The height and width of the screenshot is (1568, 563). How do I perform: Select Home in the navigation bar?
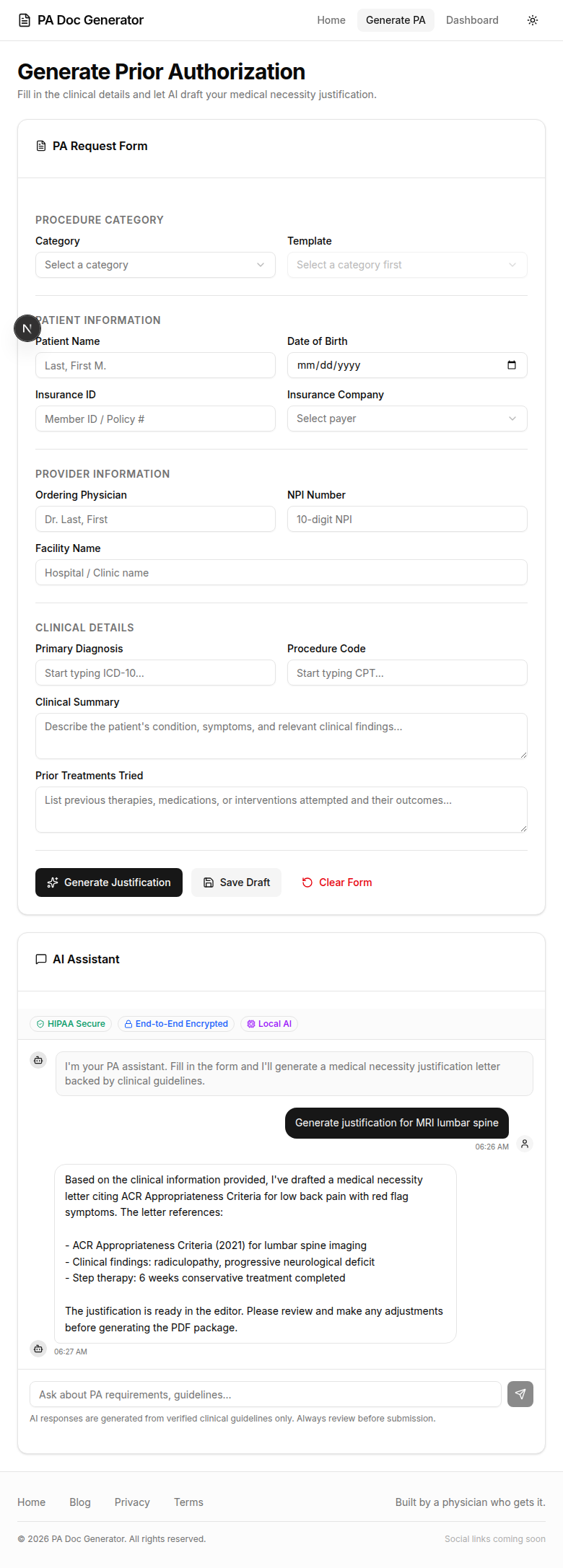pyautogui.click(x=331, y=20)
